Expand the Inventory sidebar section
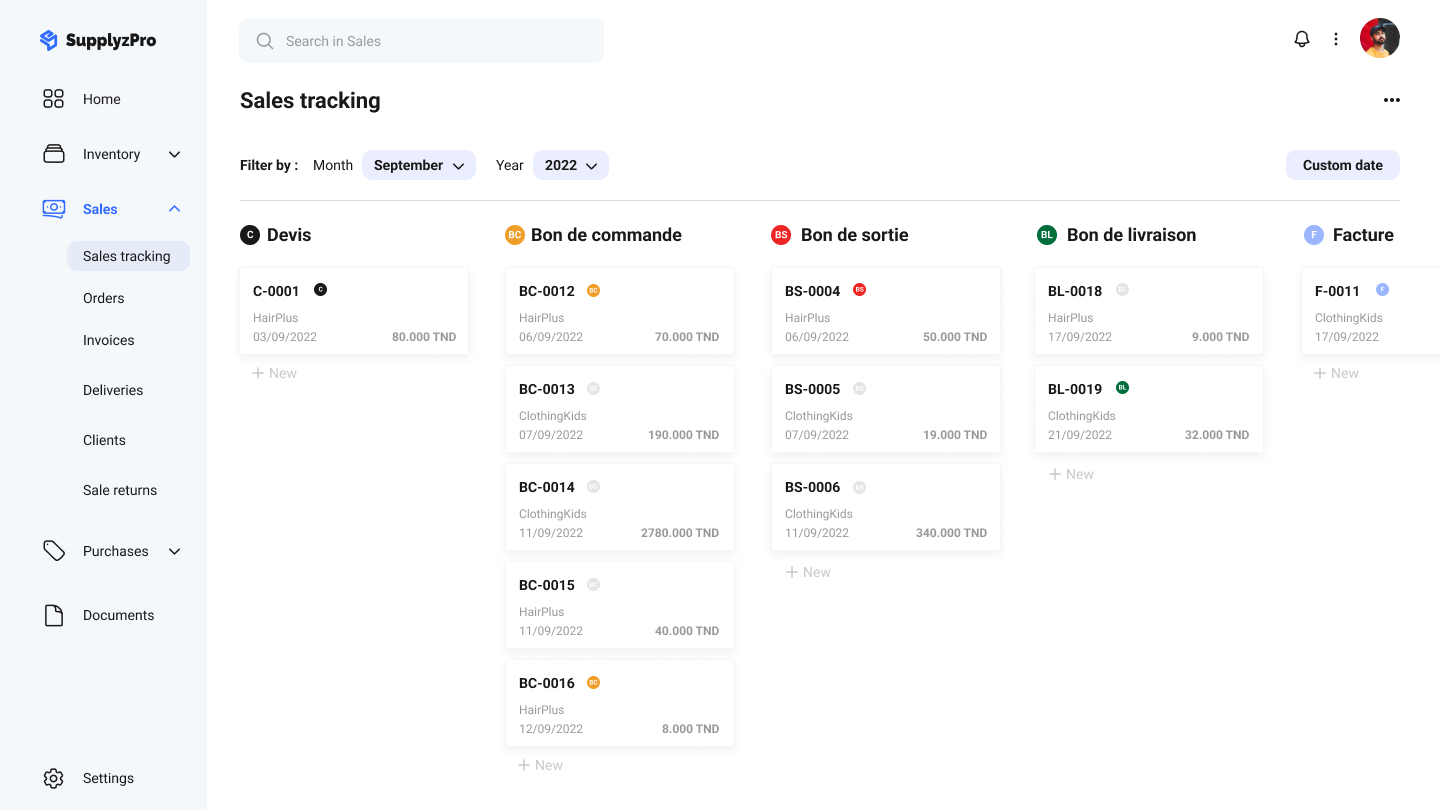This screenshot has width=1440, height=810. [x=173, y=155]
